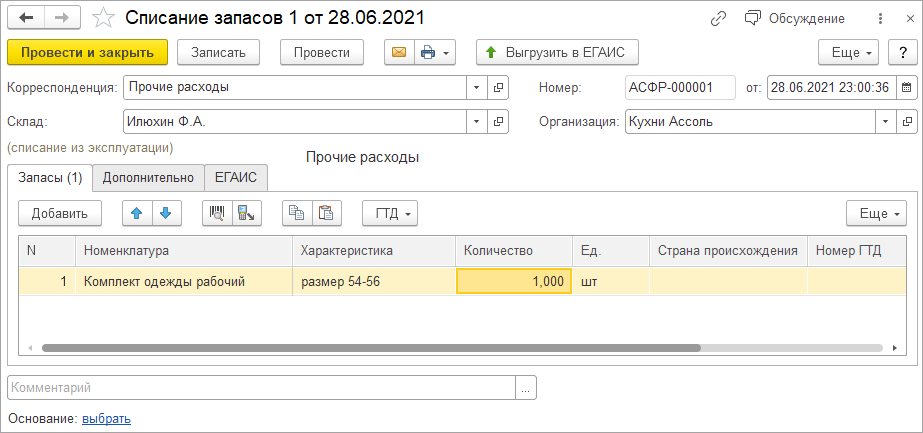The width and height of the screenshot is (923, 433).
Task: Open the printer icon print menu
Action: 435,52
